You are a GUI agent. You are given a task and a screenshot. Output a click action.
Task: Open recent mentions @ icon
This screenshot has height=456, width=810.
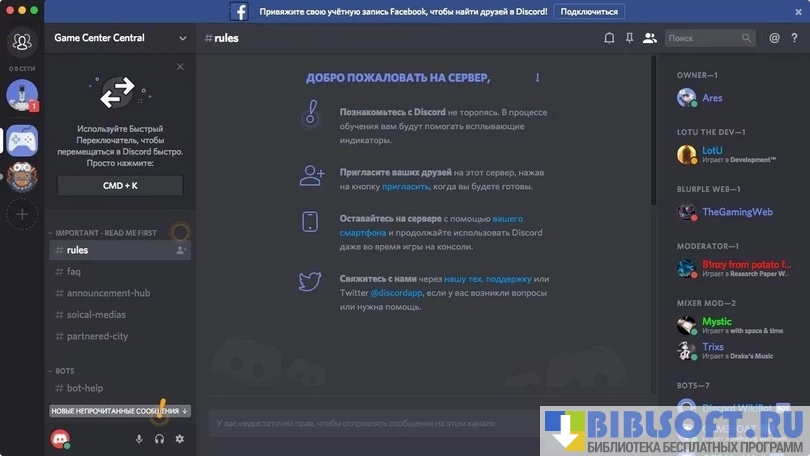pos(774,38)
